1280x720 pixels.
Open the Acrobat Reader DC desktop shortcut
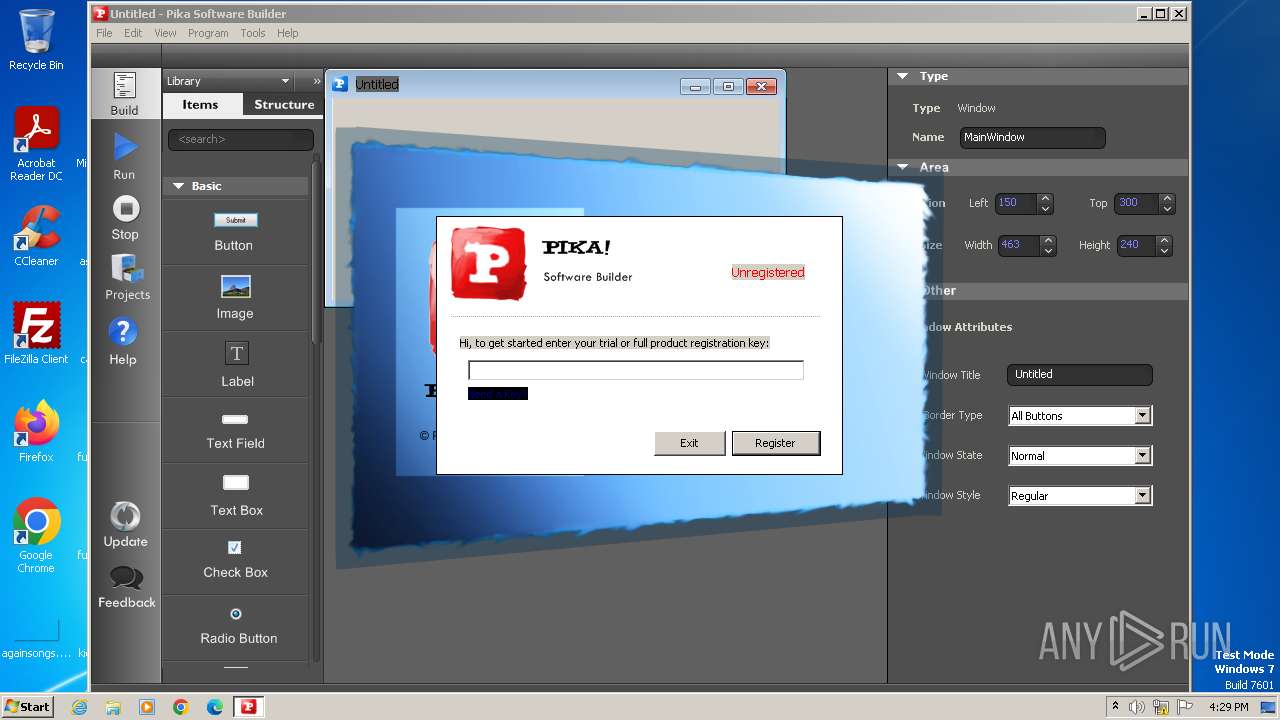36,145
